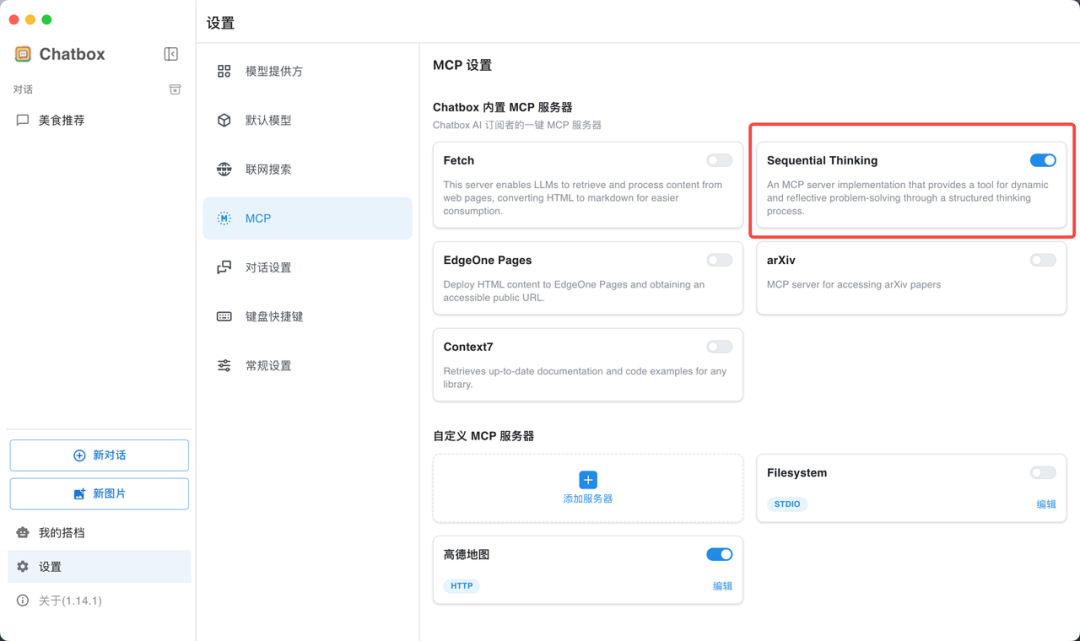Start a new chat with 新对话 button
The image size is (1080, 641).
click(99, 455)
